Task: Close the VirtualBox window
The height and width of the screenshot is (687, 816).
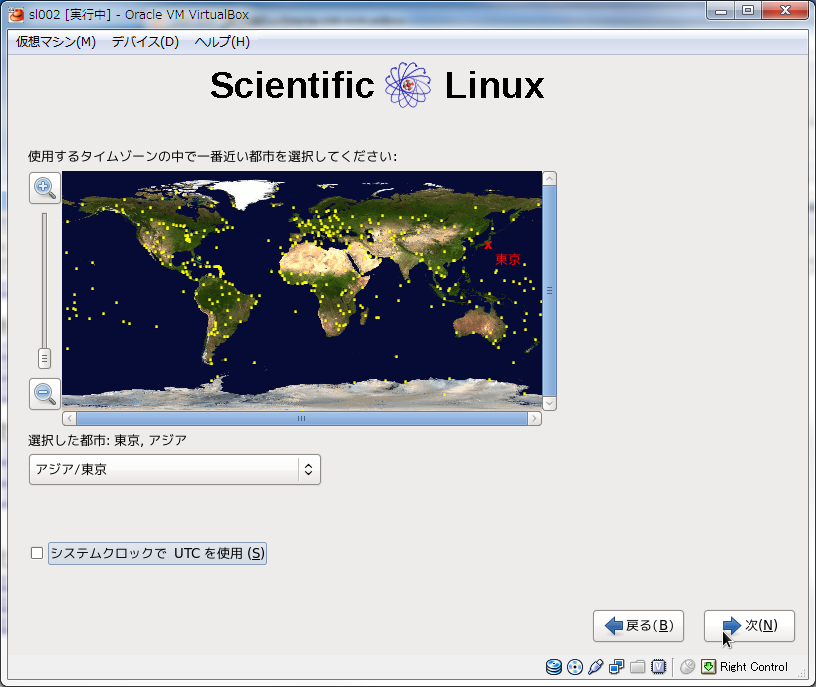Action: tap(785, 11)
